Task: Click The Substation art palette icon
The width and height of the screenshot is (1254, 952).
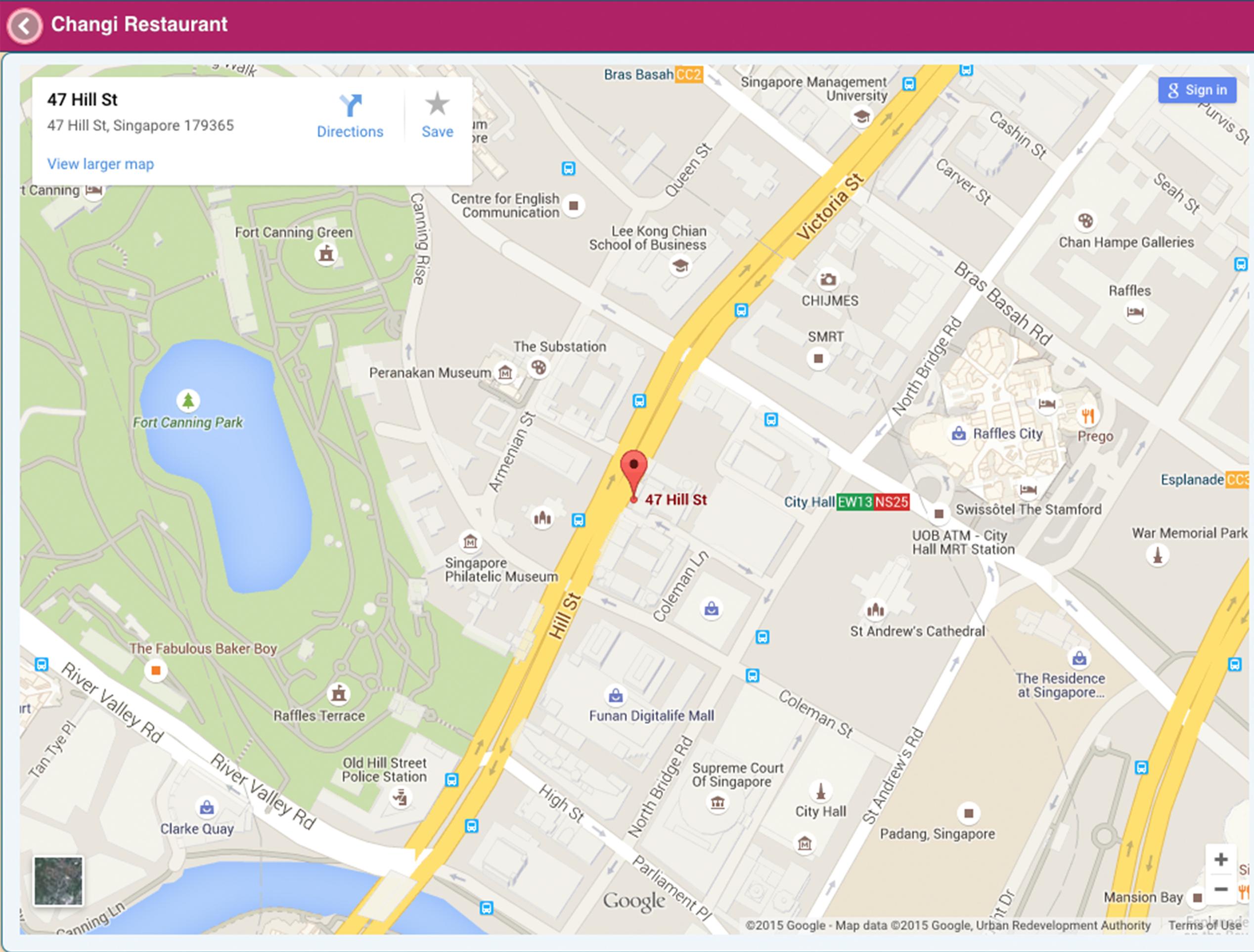Action: click(538, 367)
